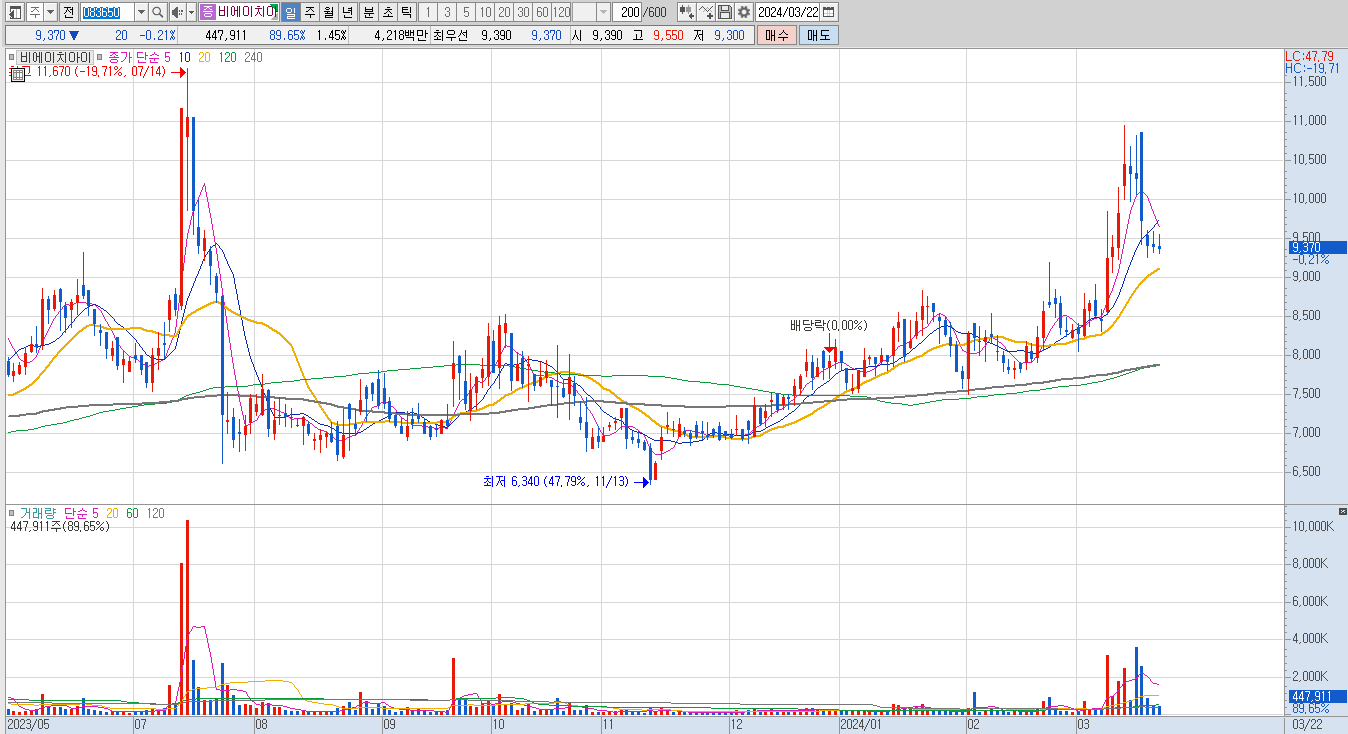Toggle the square before 거래량 legend

point(12,513)
